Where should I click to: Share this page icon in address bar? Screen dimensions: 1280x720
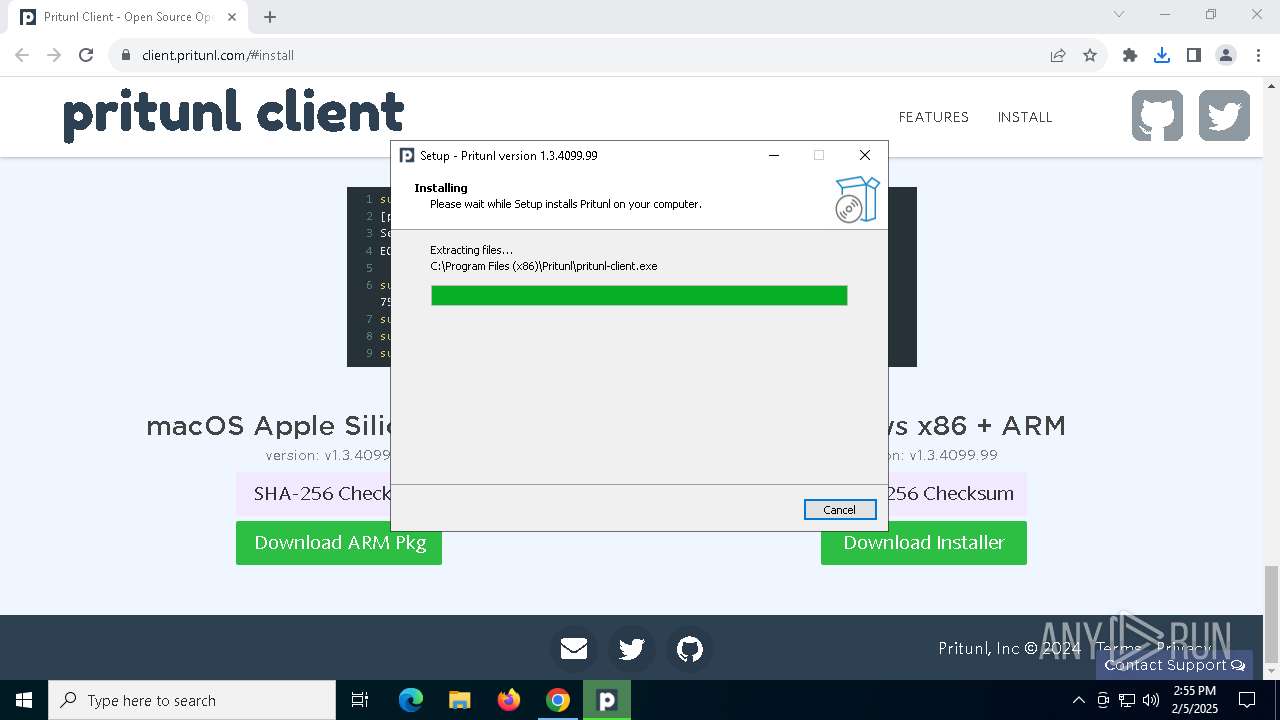[1058, 56]
